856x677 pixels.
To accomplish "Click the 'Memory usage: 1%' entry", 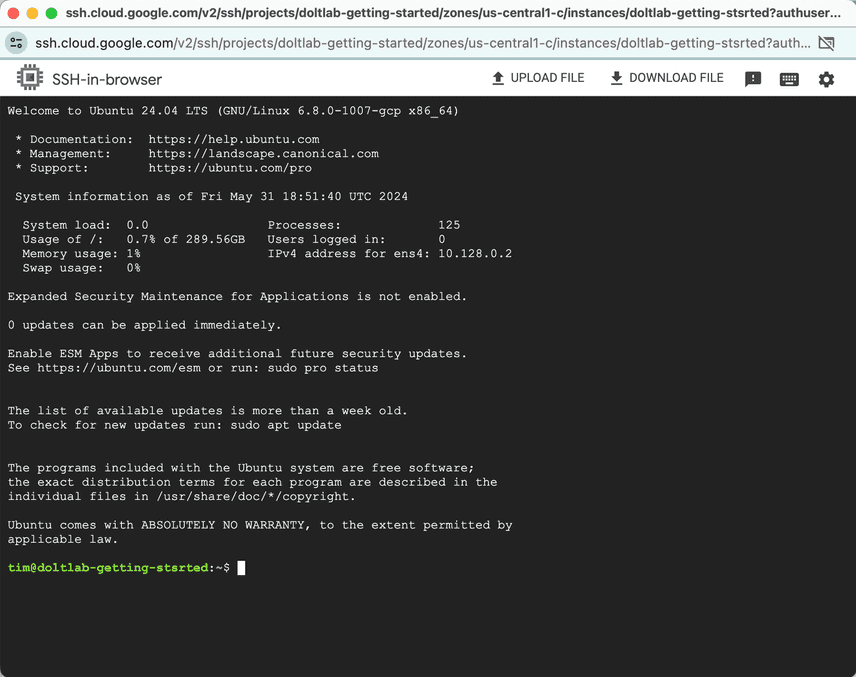I will pos(81,254).
